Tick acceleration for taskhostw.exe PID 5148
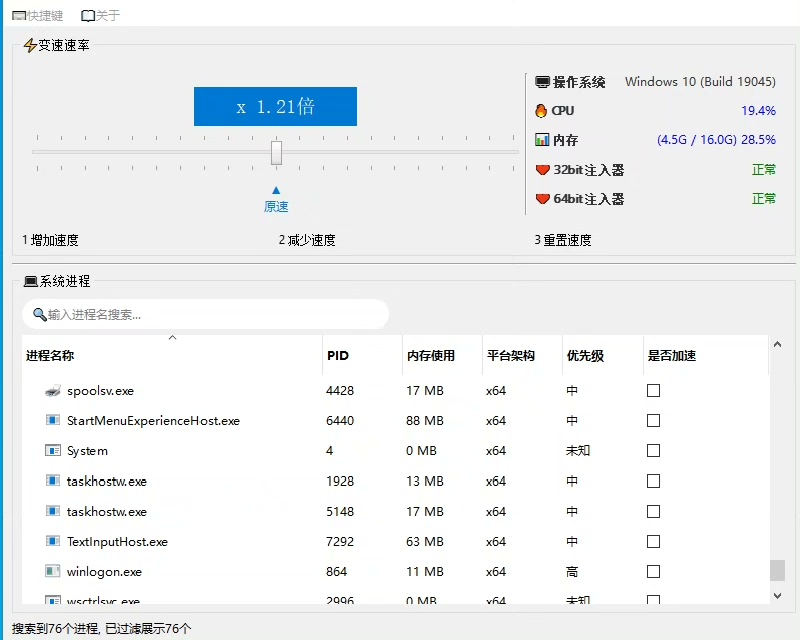This screenshot has width=800, height=640. (x=653, y=511)
